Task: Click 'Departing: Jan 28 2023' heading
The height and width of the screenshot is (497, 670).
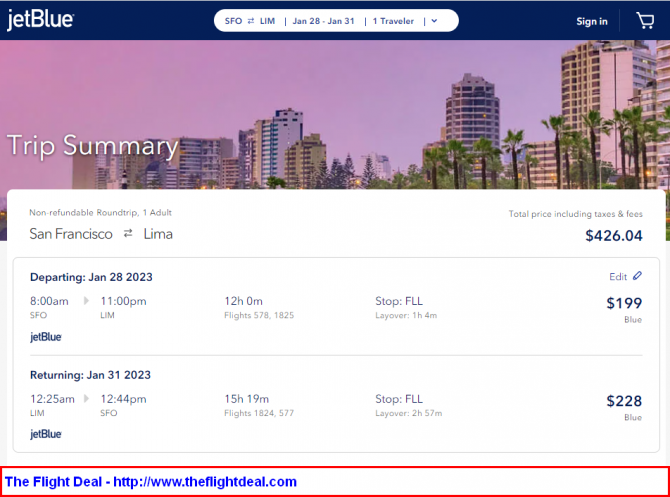Action: point(91,277)
